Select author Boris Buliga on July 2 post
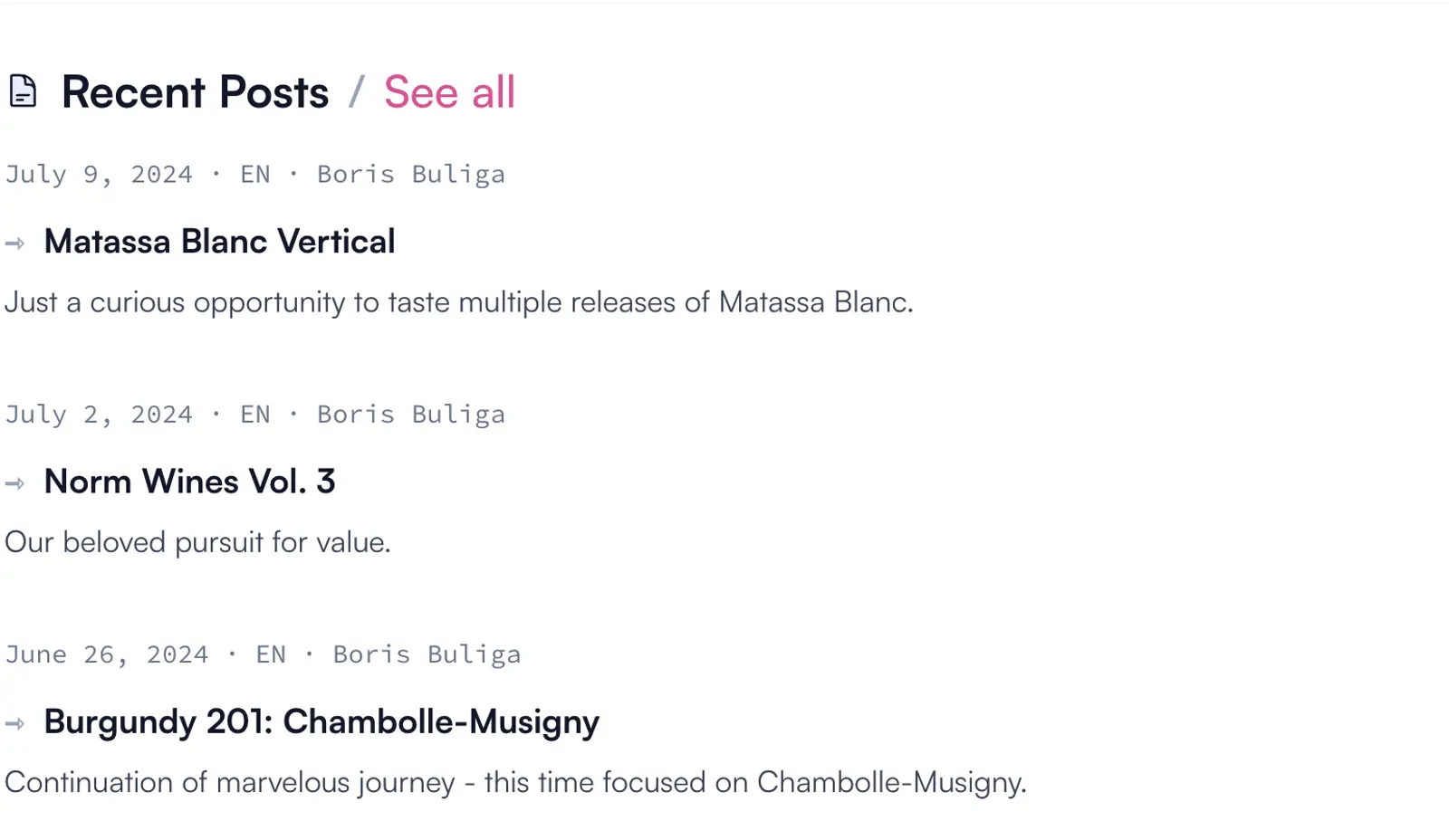The image size is (1449, 840). point(410,414)
